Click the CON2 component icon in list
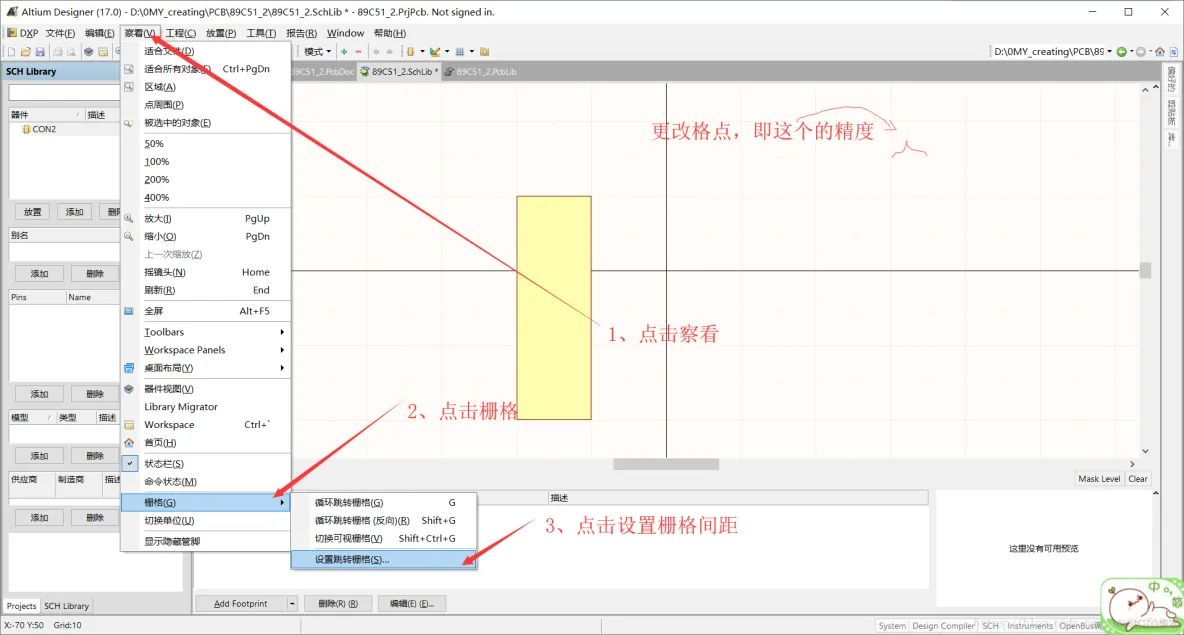 pos(26,129)
